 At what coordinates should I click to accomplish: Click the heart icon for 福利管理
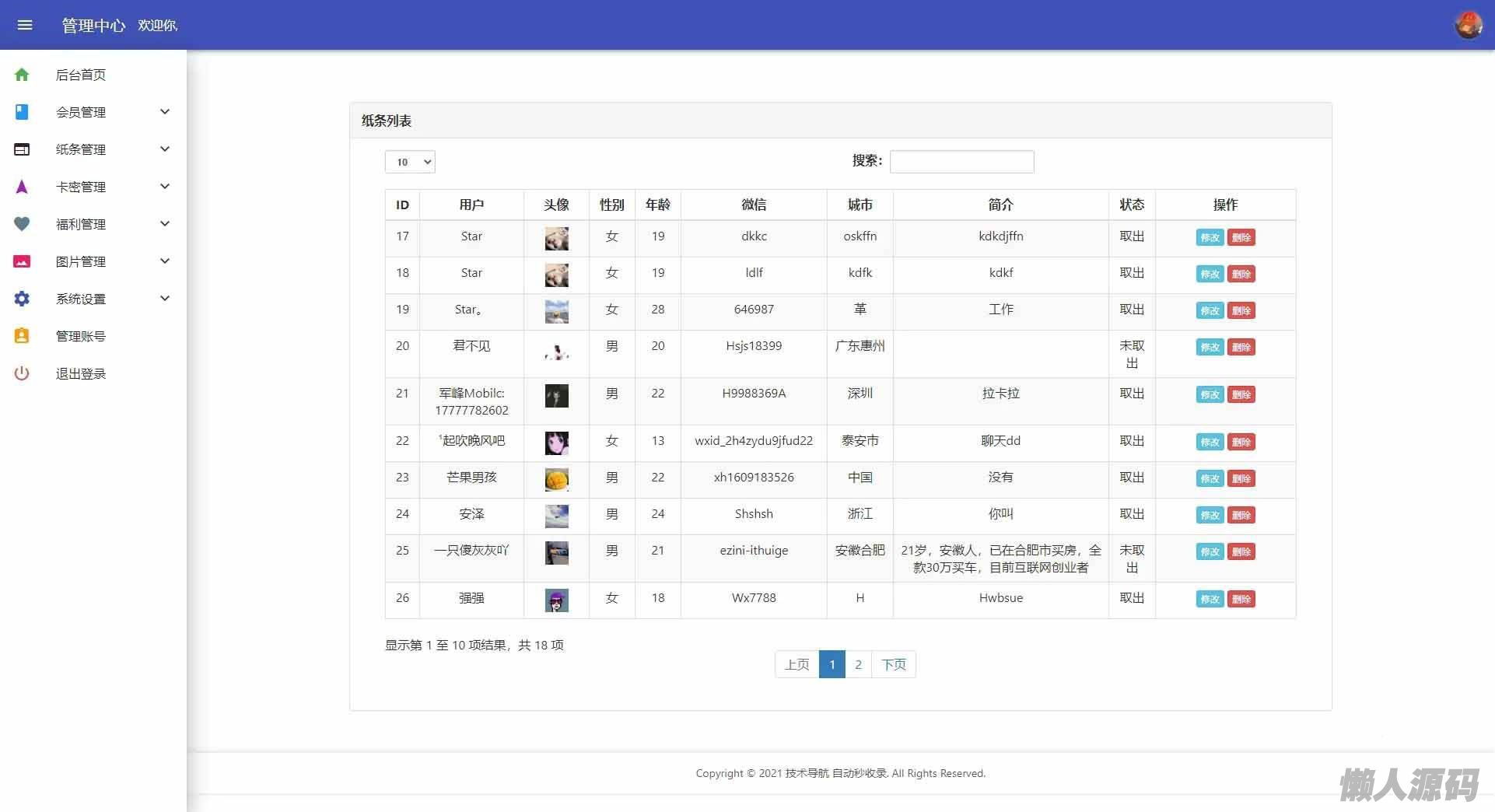(22, 224)
